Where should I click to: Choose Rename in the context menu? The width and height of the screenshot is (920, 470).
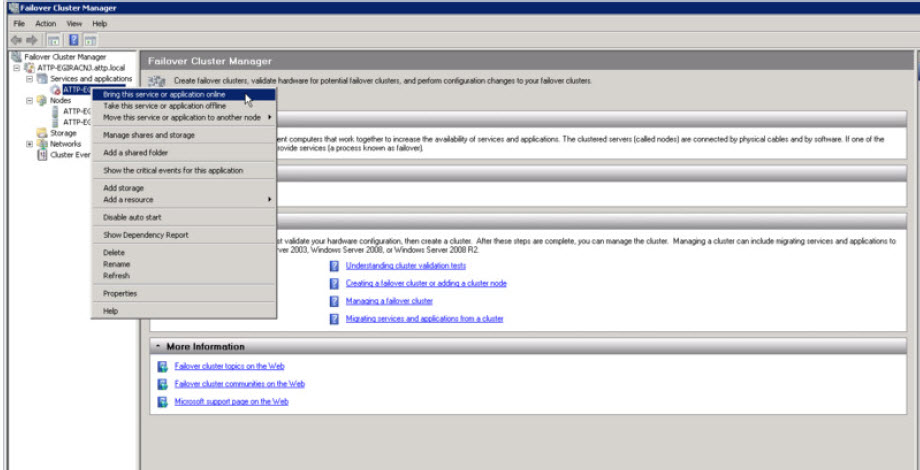pos(183,264)
